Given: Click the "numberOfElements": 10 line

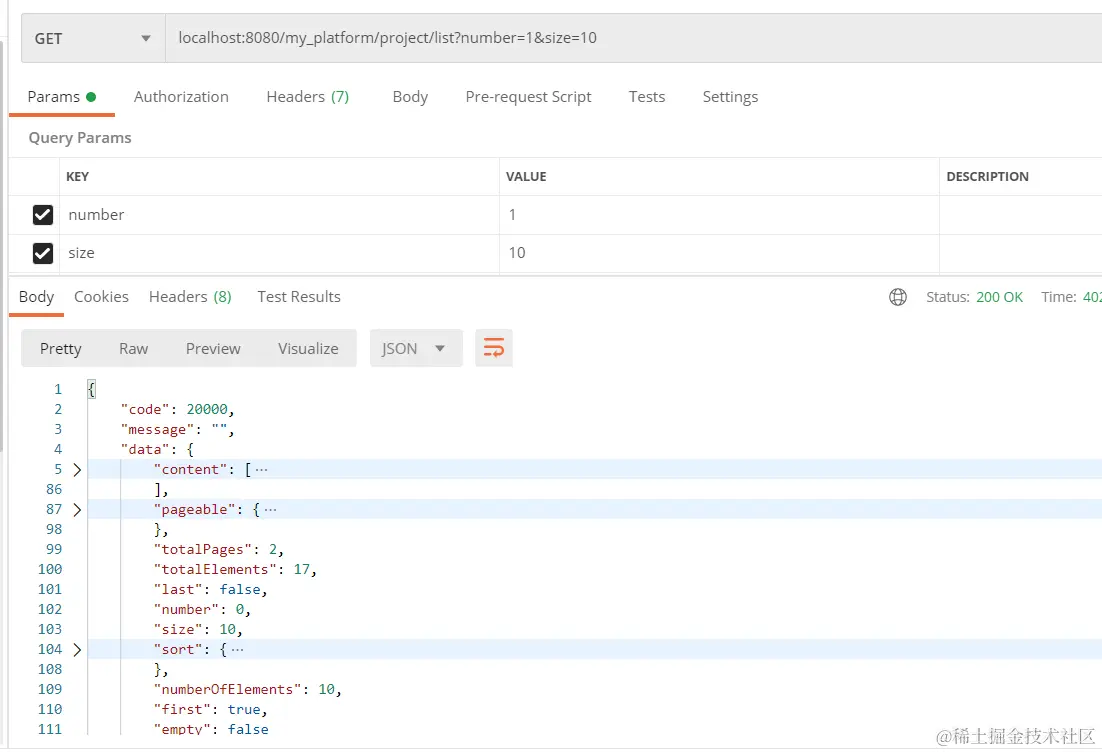Looking at the screenshot, I should pyautogui.click(x=247, y=690).
